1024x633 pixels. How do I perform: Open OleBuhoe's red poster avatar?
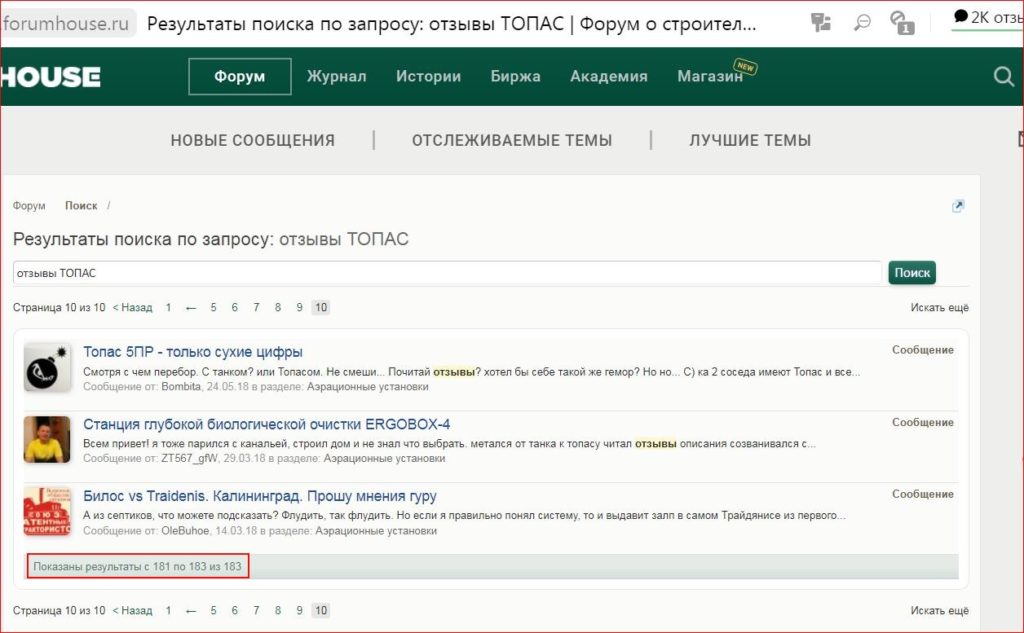pos(47,511)
